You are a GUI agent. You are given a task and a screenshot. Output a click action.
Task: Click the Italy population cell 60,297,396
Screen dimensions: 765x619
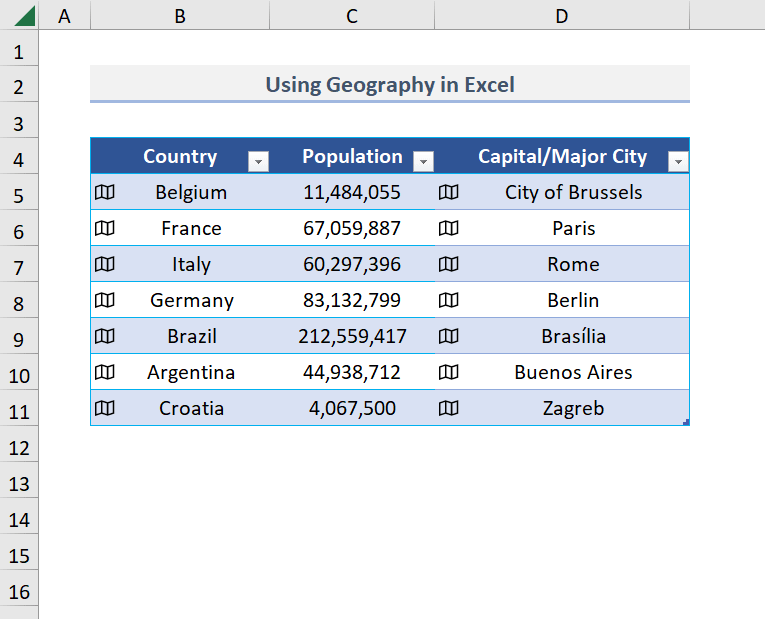[x=352, y=264]
